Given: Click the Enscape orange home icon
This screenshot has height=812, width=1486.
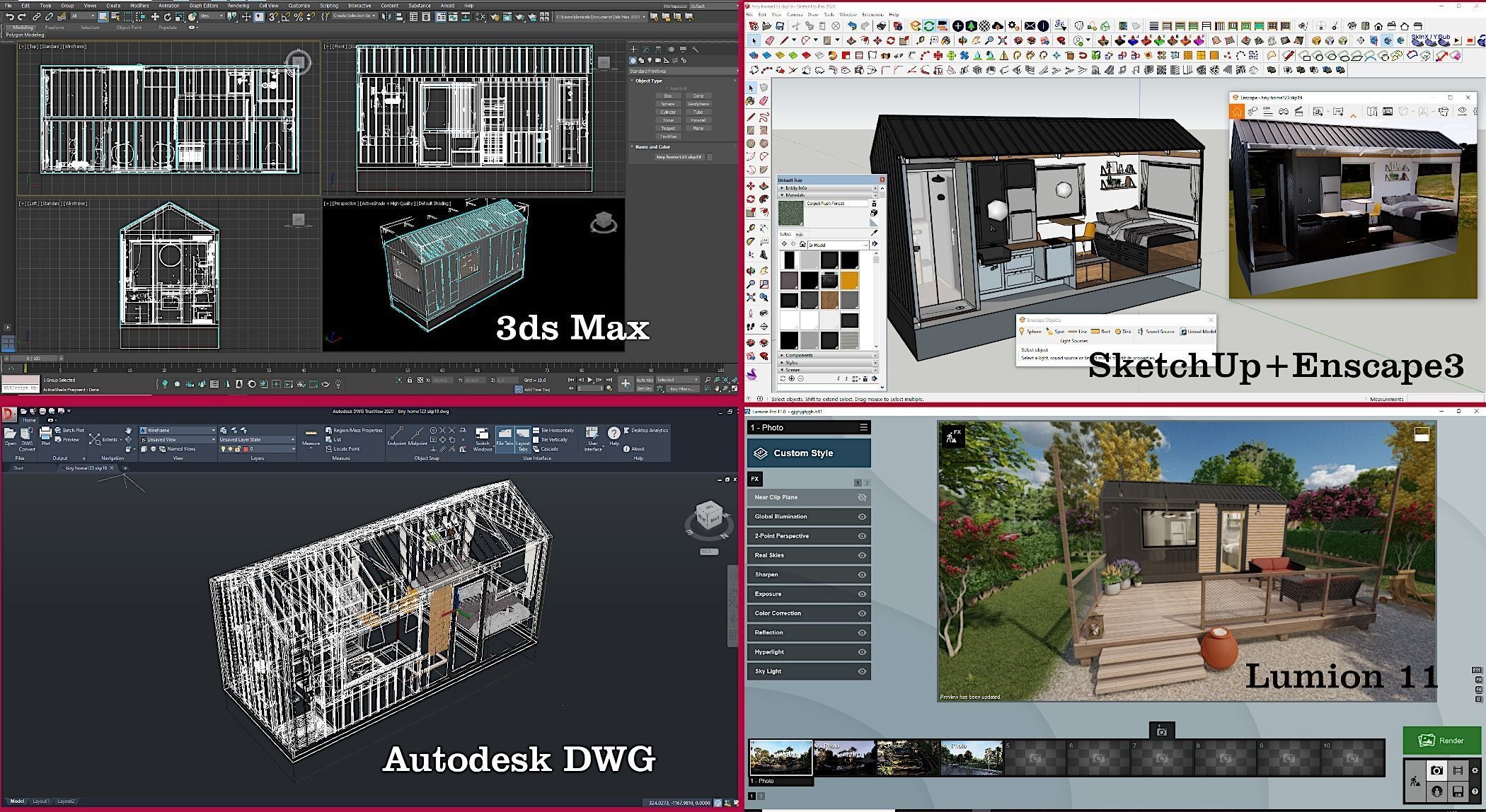Looking at the screenshot, I should tap(1236, 112).
